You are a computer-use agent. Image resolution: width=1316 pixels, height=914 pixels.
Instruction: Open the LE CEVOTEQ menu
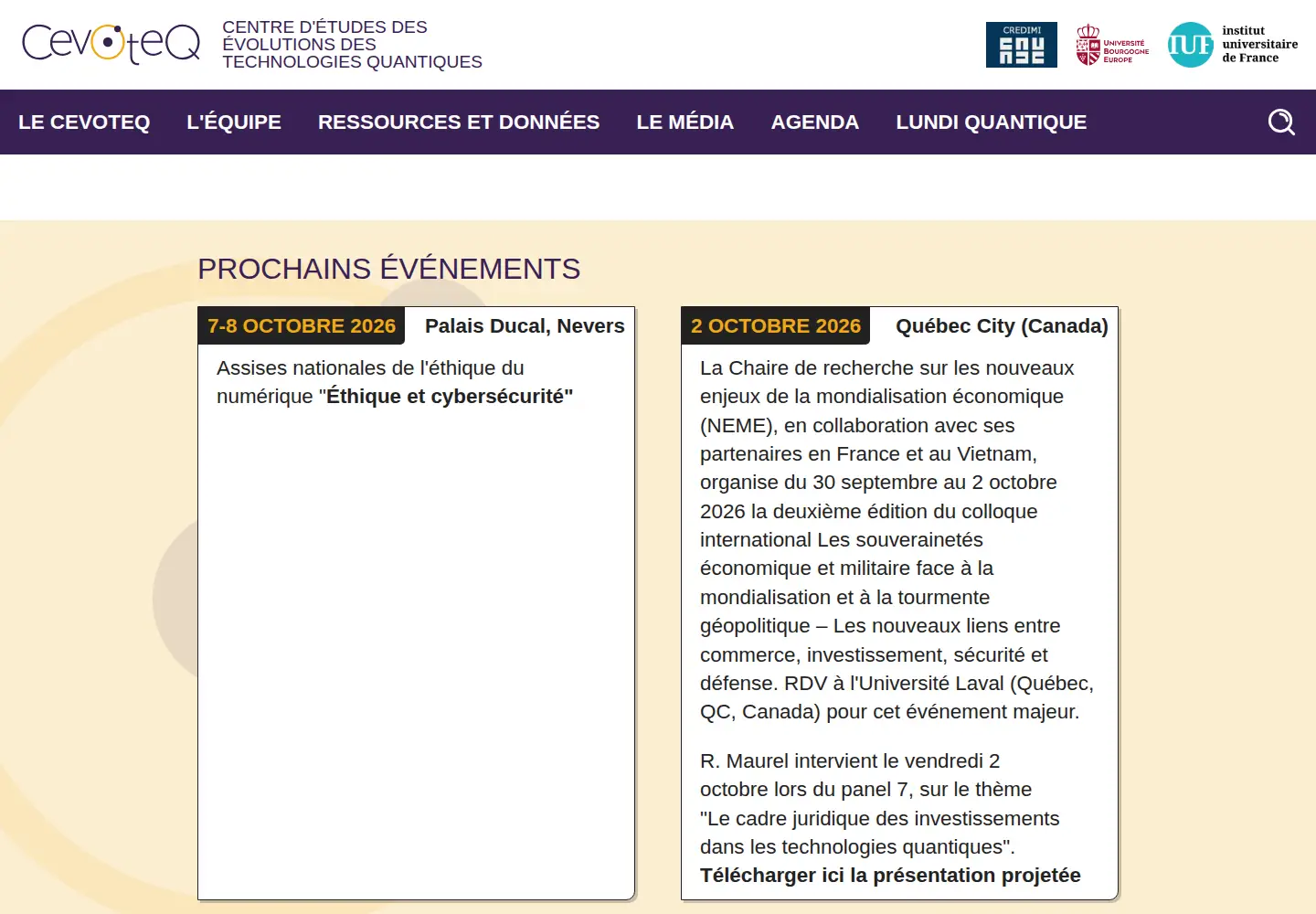point(84,122)
